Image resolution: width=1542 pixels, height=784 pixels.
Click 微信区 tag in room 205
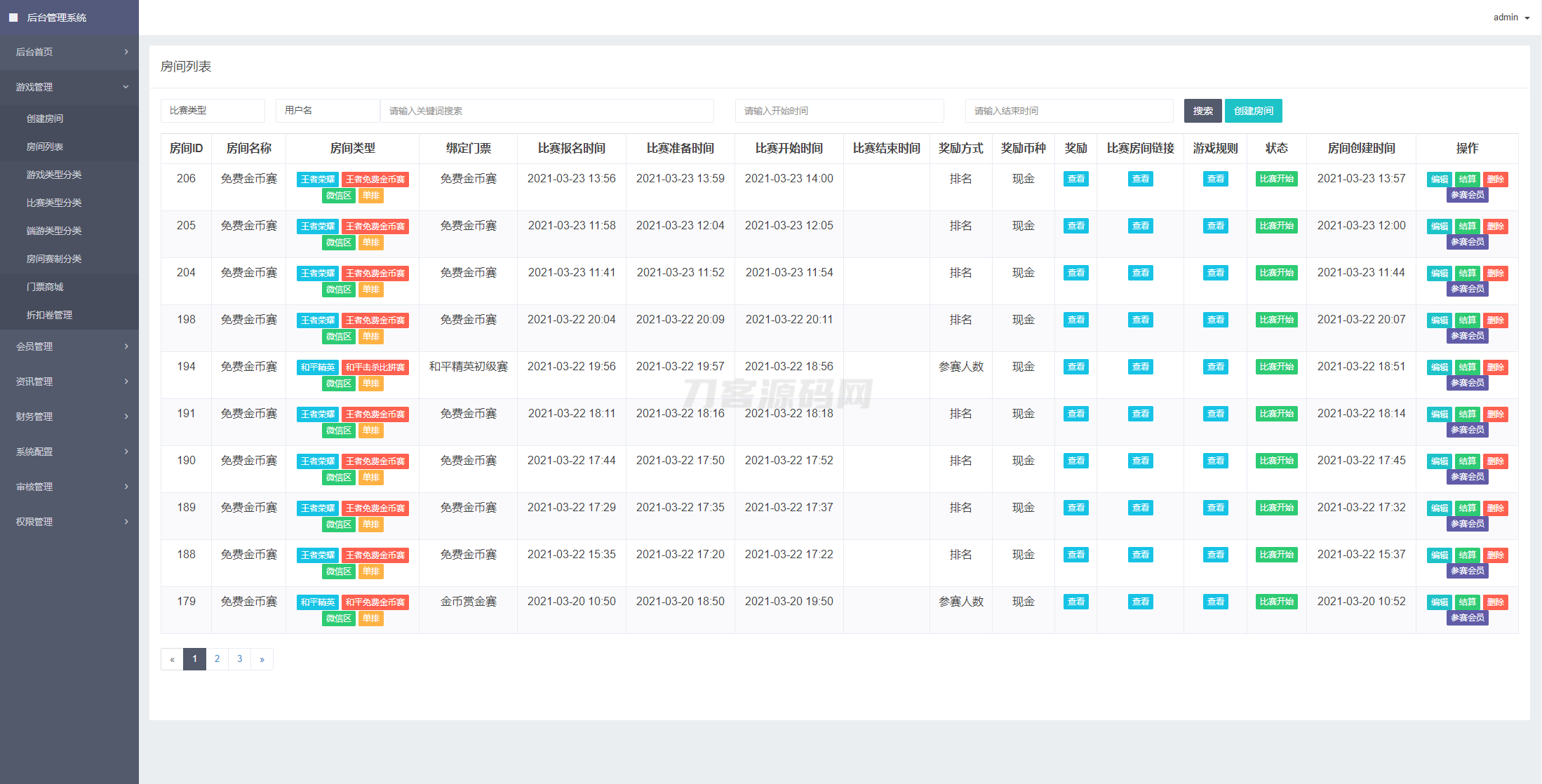(x=339, y=243)
